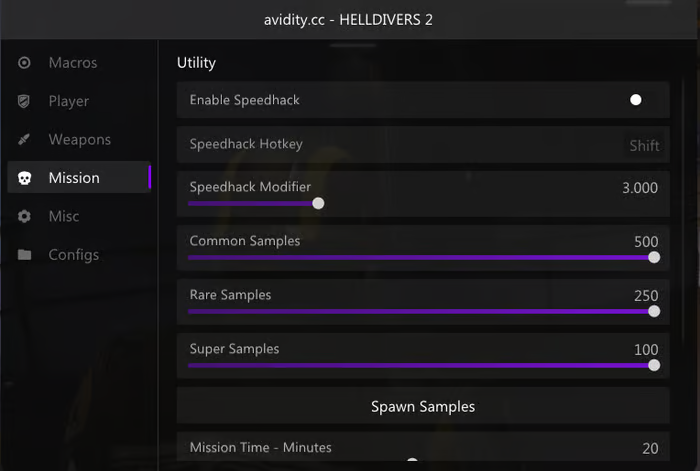The image size is (700, 471).
Task: Click the Speedhack Modifier slider handle
Action: point(318,203)
